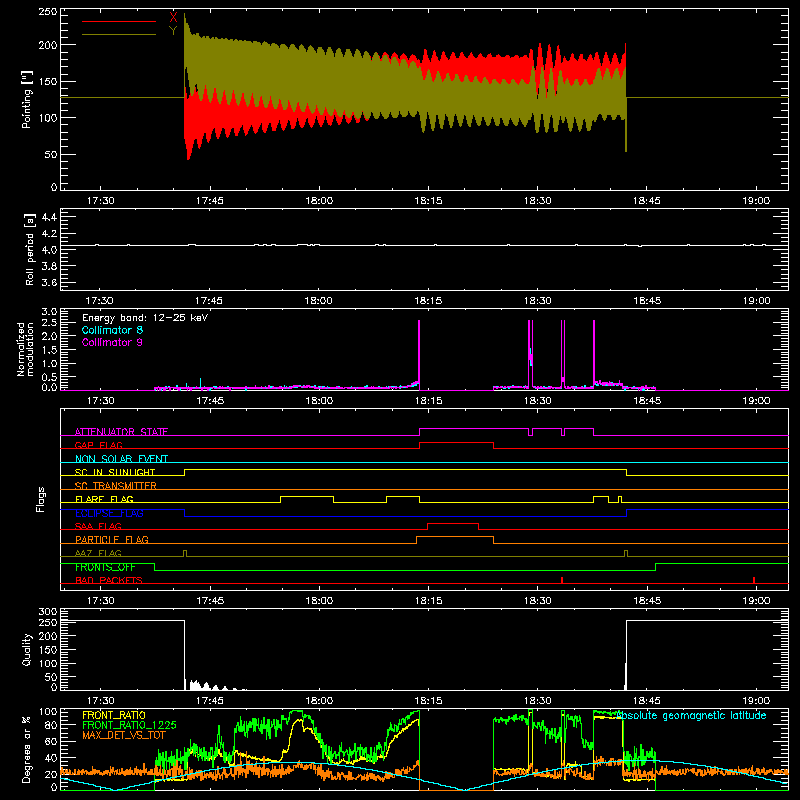Click the cyan 'Collimator 8' legend entry

click(x=112, y=330)
